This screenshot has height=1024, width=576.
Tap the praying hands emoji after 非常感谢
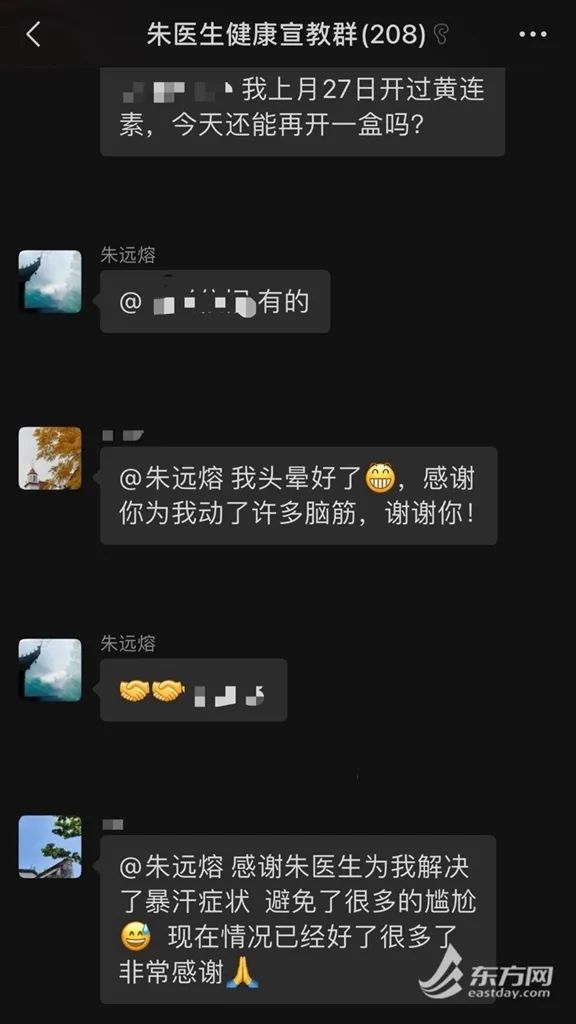tap(242, 972)
